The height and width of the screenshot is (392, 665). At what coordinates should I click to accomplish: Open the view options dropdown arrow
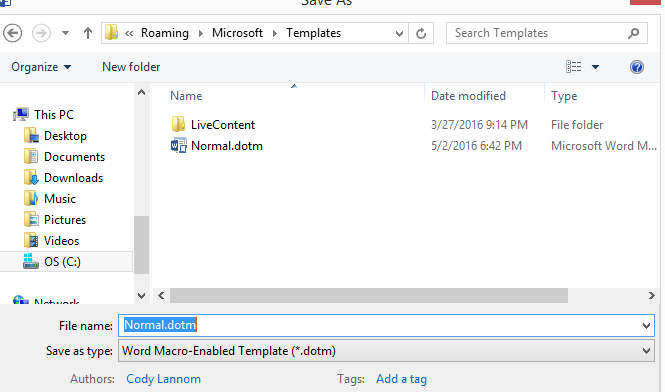click(595, 67)
